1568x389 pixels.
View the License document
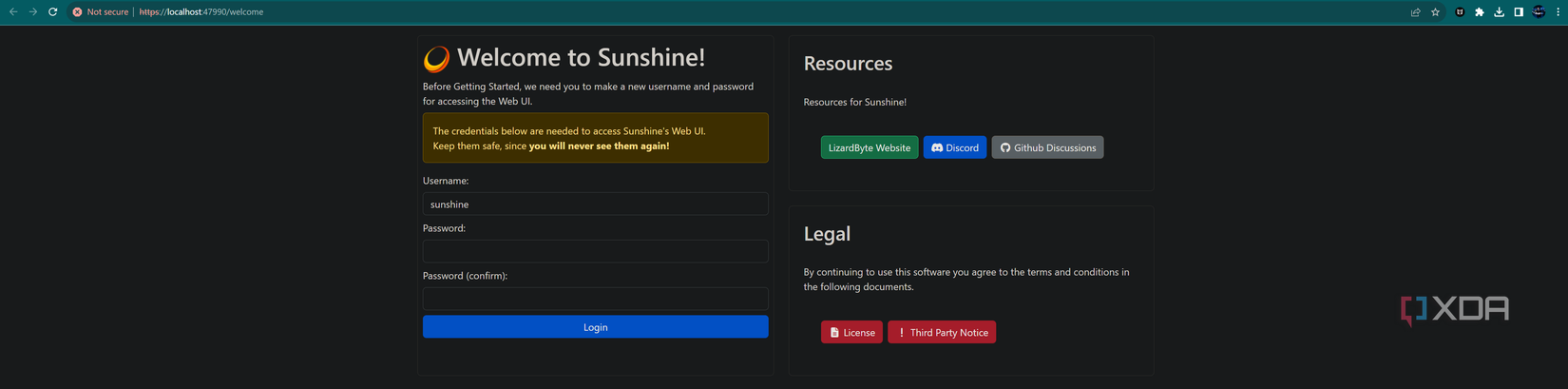(851, 332)
